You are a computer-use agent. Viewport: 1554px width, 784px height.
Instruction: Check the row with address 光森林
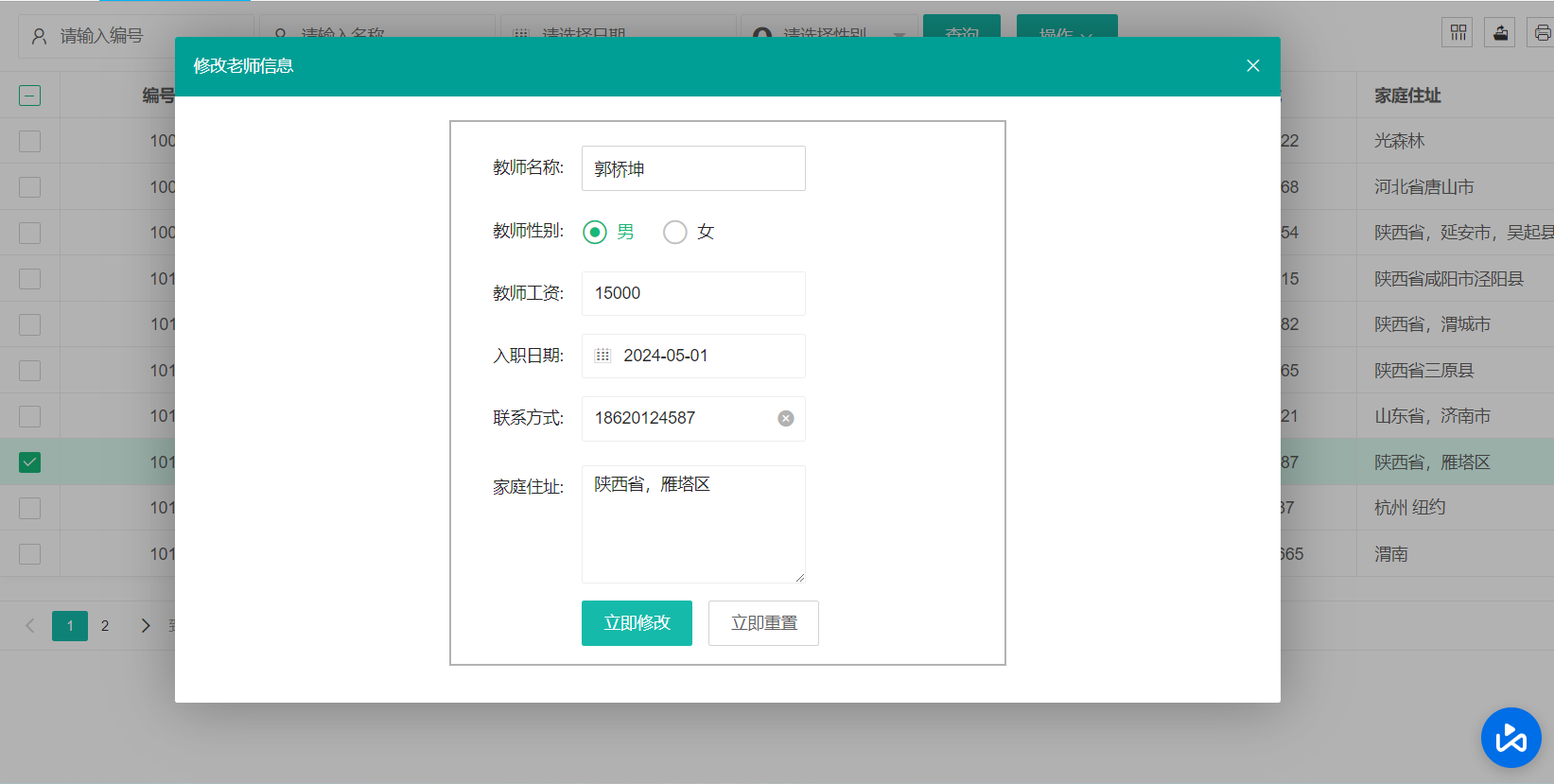pos(30,141)
